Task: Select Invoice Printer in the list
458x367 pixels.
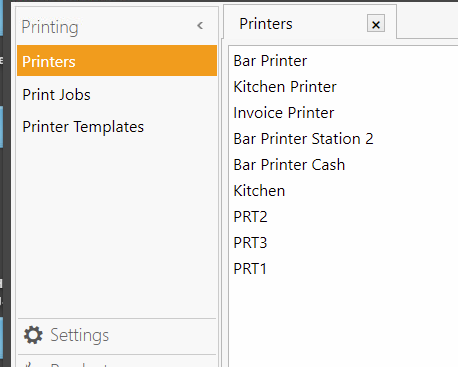Action: 284,113
